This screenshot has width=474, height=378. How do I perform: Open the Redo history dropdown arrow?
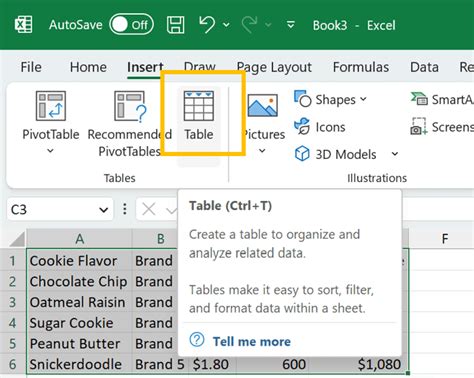click(268, 25)
